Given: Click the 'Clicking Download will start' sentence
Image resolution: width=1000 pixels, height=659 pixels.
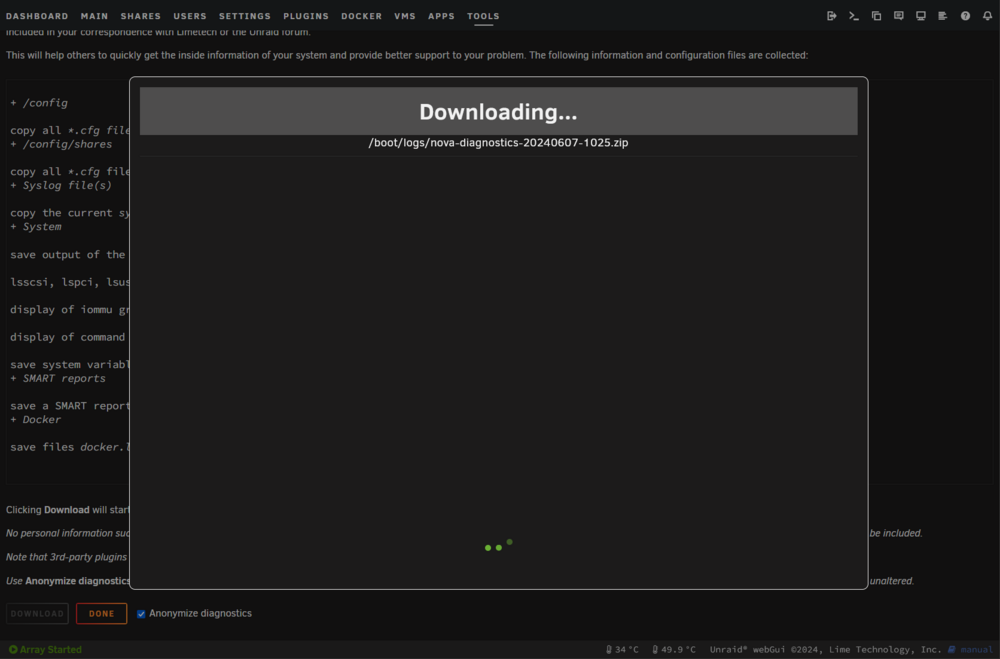Looking at the screenshot, I should pyautogui.click(x=68, y=510).
